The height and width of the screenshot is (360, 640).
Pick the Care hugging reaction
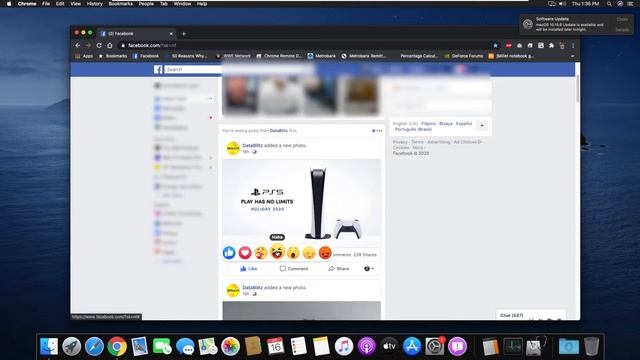(261, 253)
